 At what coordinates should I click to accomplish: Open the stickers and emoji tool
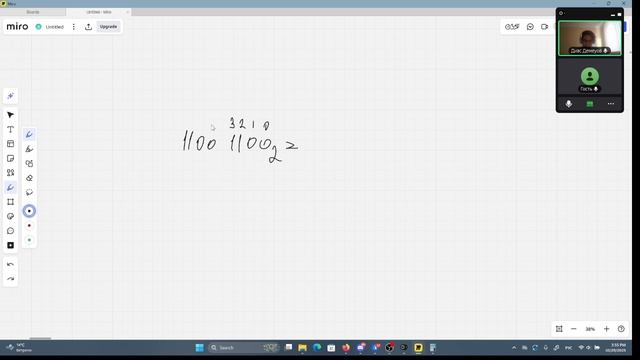[11, 216]
